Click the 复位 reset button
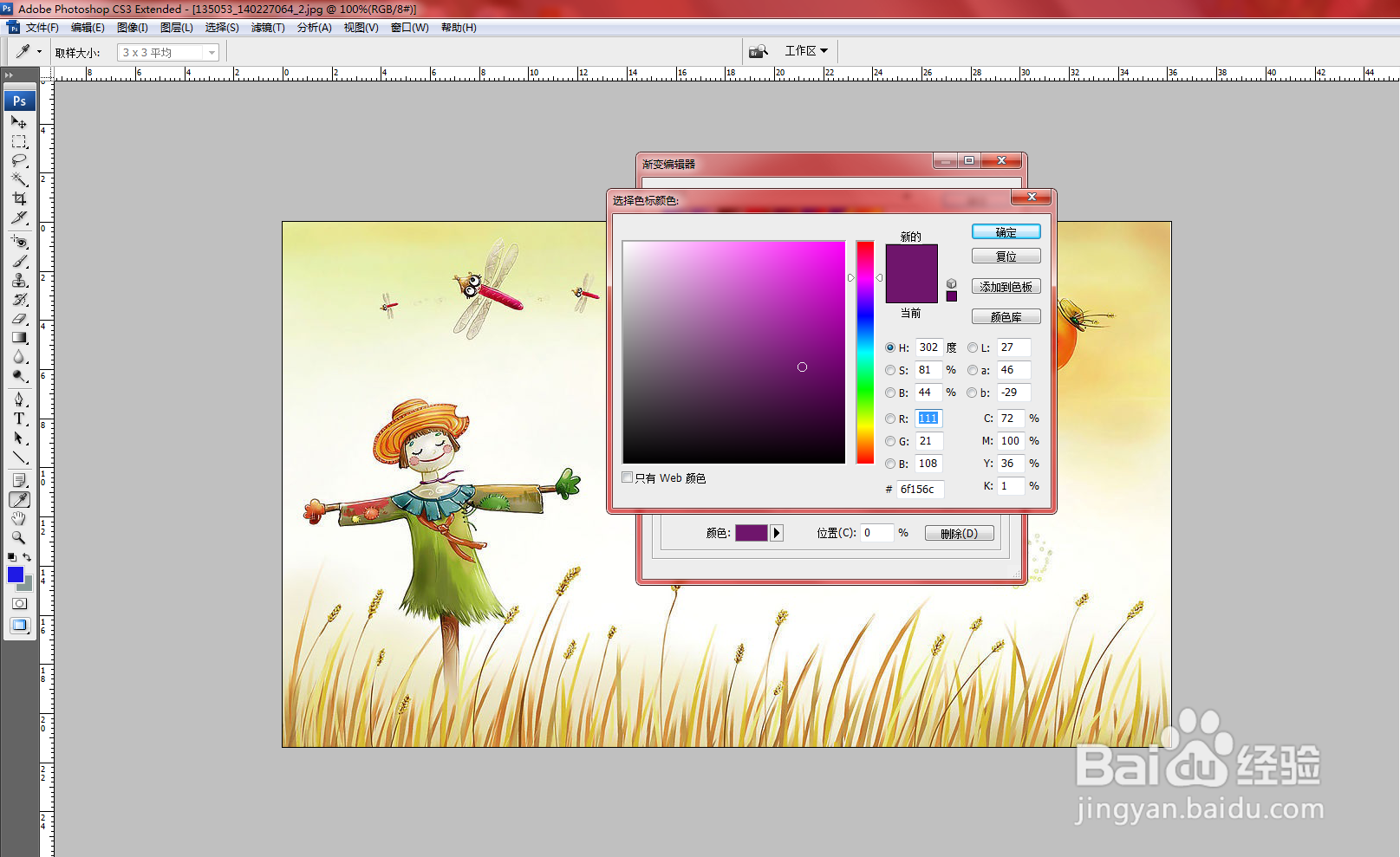1400x857 pixels. point(1006,256)
